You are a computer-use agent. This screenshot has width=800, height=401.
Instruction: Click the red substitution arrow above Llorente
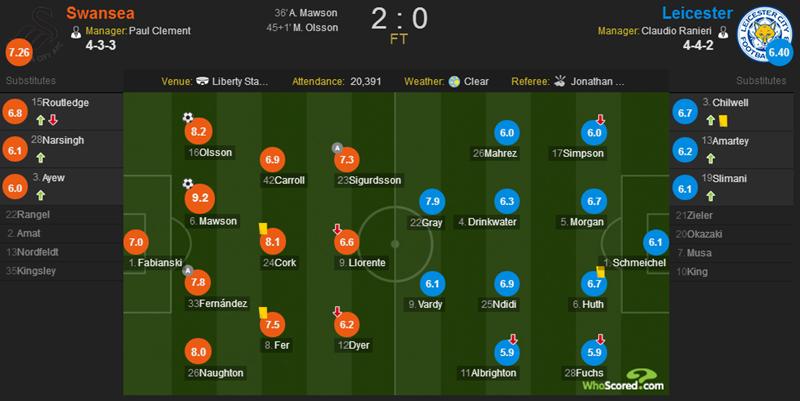337,230
